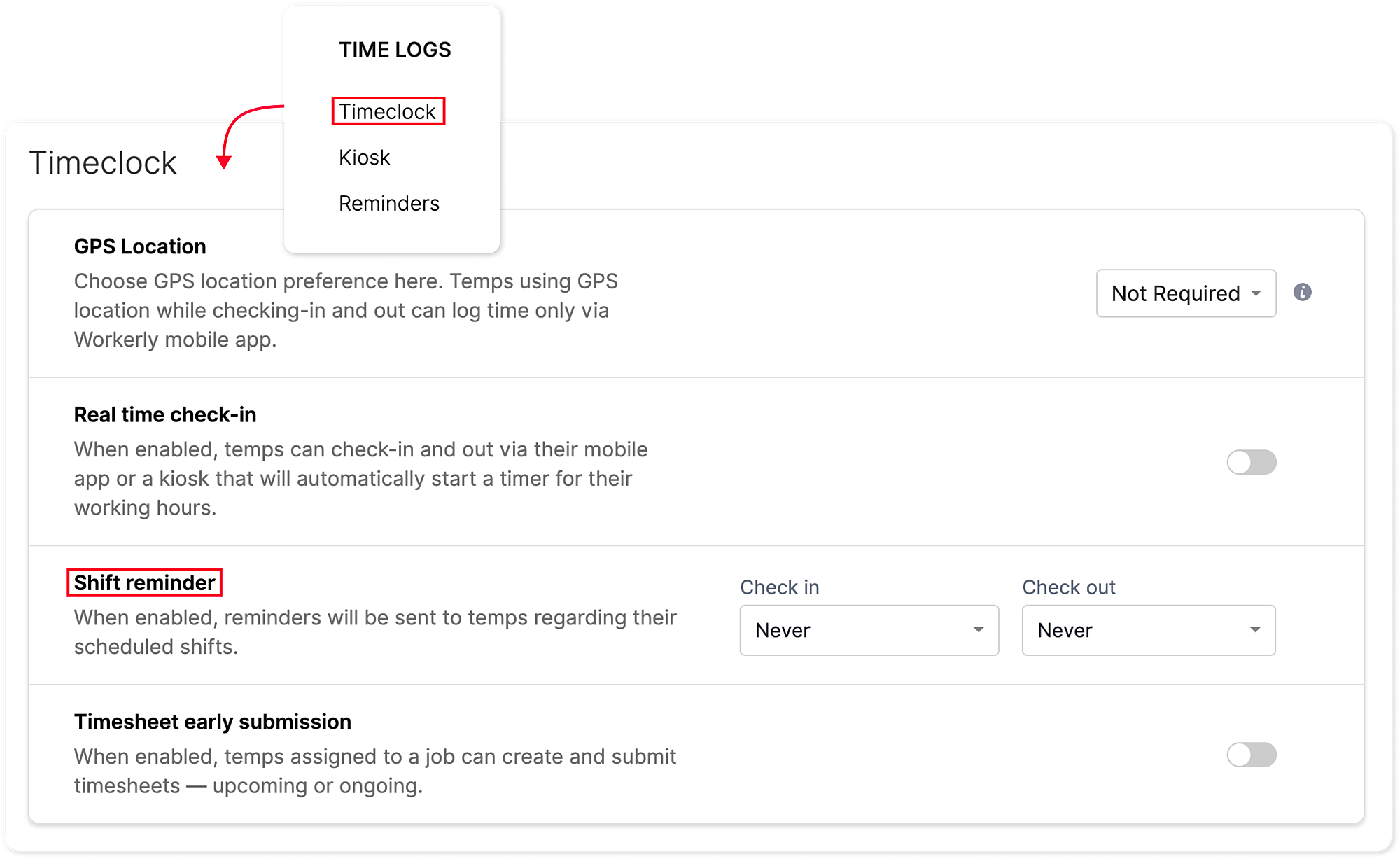Viewport: 1400px width, 859px height.
Task: Go to Reminders in the Time Logs menu
Action: coord(388,204)
